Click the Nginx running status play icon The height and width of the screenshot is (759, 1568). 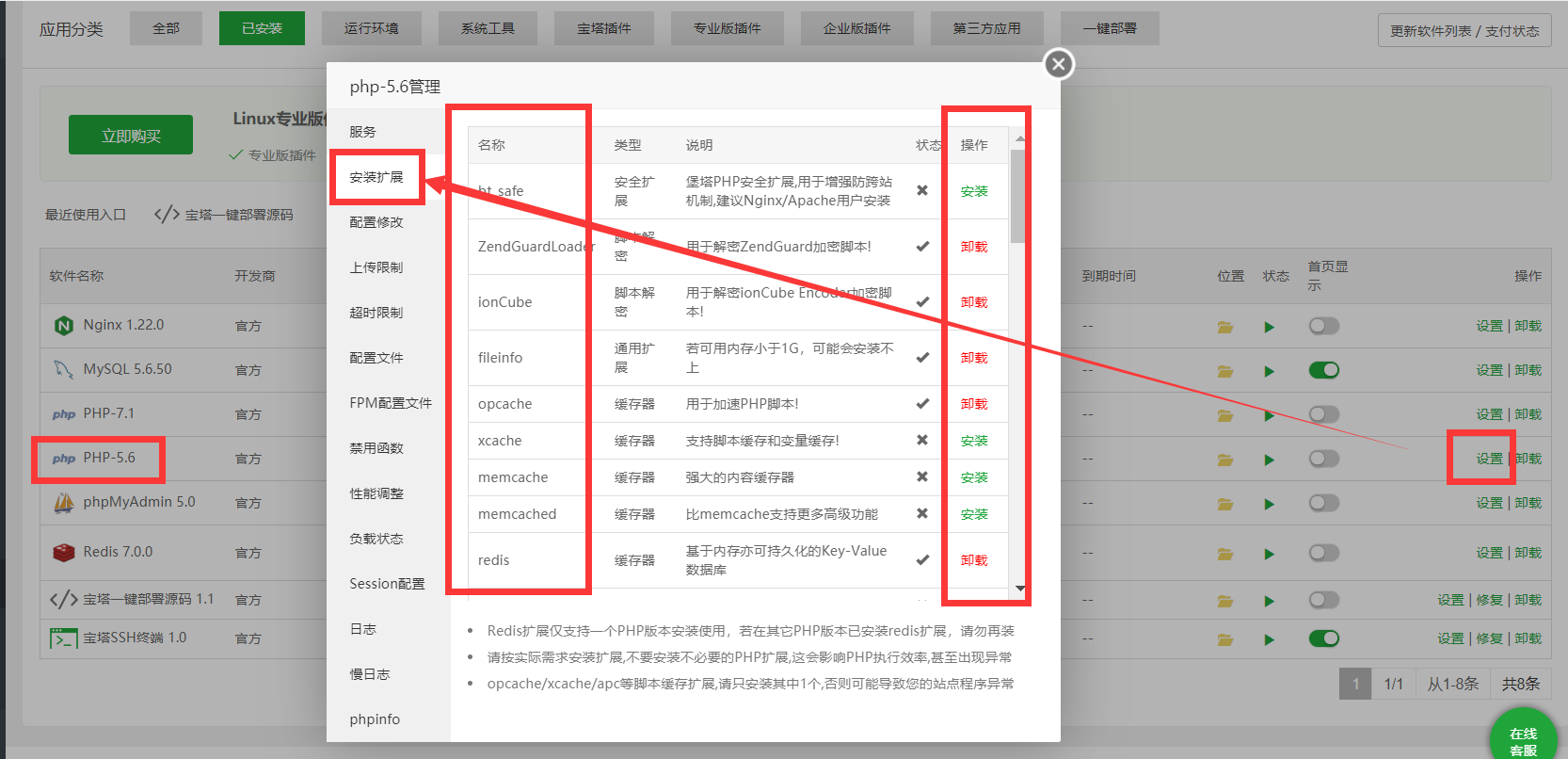point(1269,328)
